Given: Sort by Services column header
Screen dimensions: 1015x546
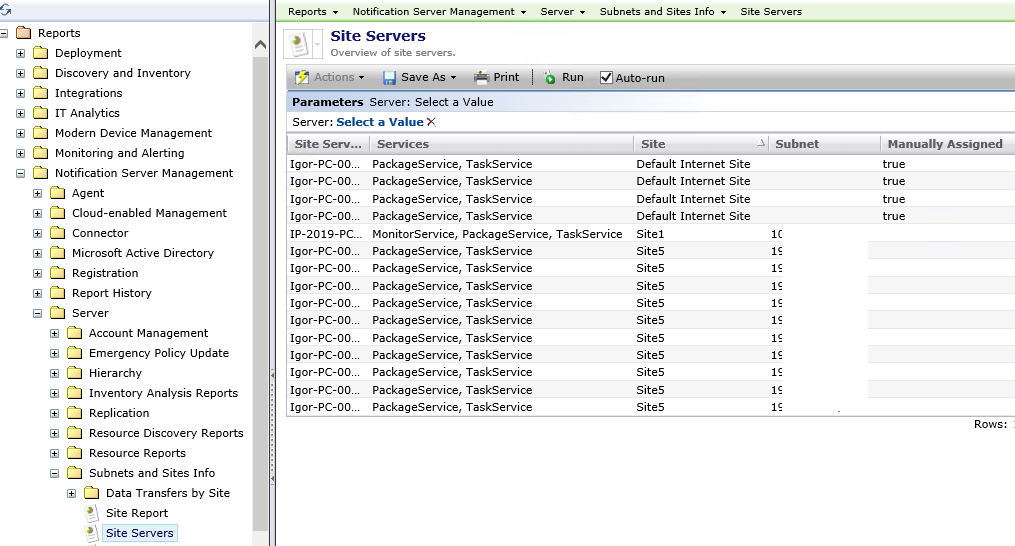Looking at the screenshot, I should 501,144.
